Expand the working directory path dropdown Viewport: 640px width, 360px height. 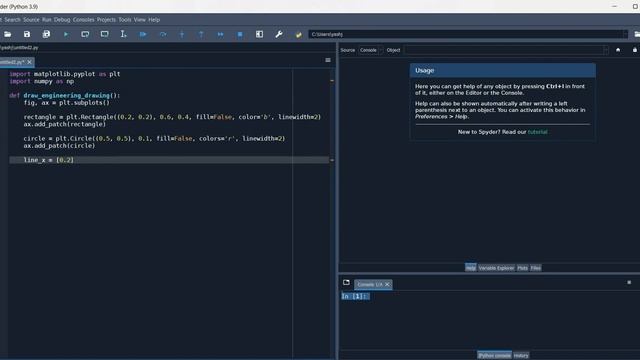(624, 34)
